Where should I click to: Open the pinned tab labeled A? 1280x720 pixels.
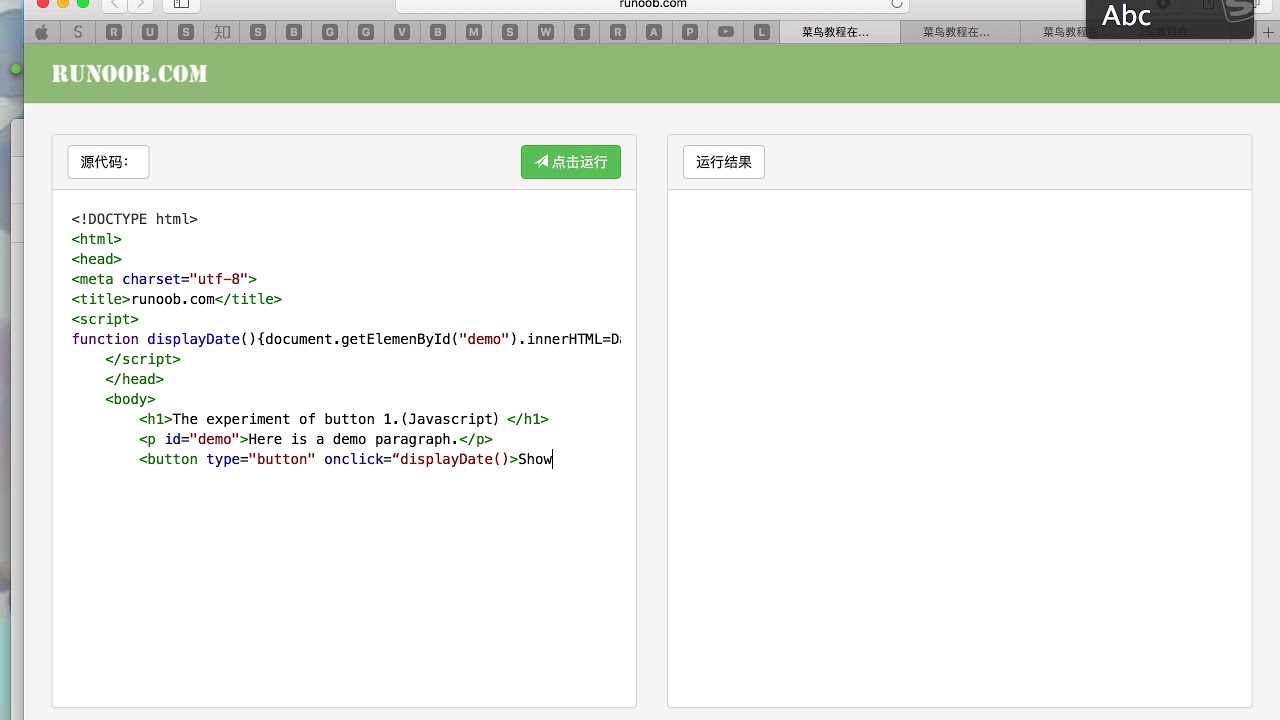pyautogui.click(x=654, y=32)
